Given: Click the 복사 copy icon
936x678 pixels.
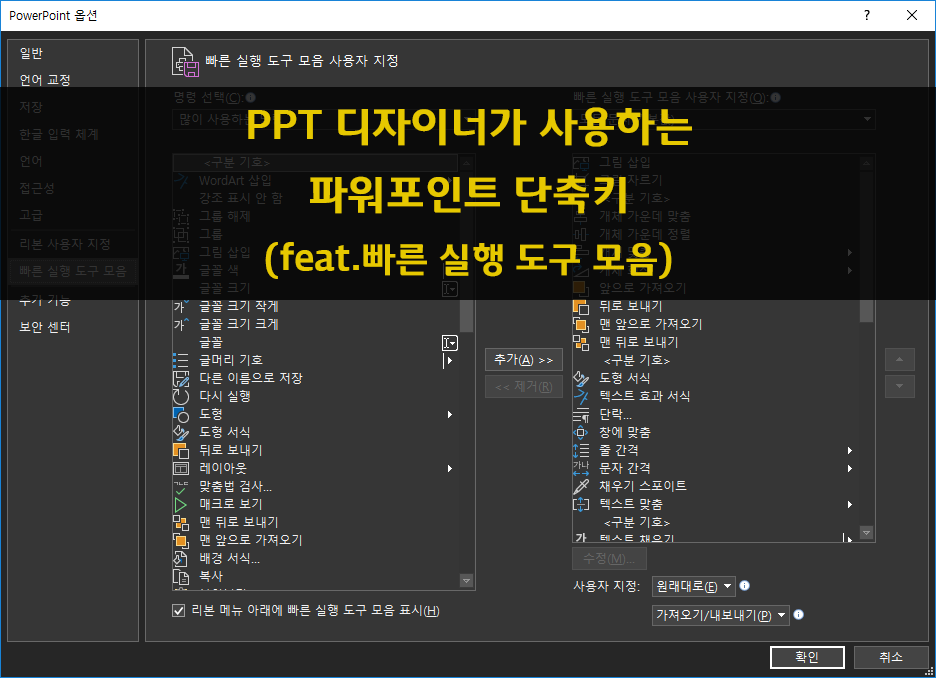Looking at the screenshot, I should click(x=181, y=577).
